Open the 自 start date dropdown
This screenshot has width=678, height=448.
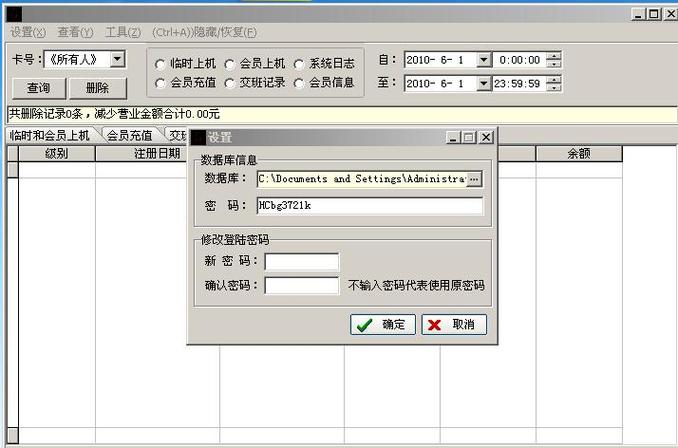click(x=483, y=60)
